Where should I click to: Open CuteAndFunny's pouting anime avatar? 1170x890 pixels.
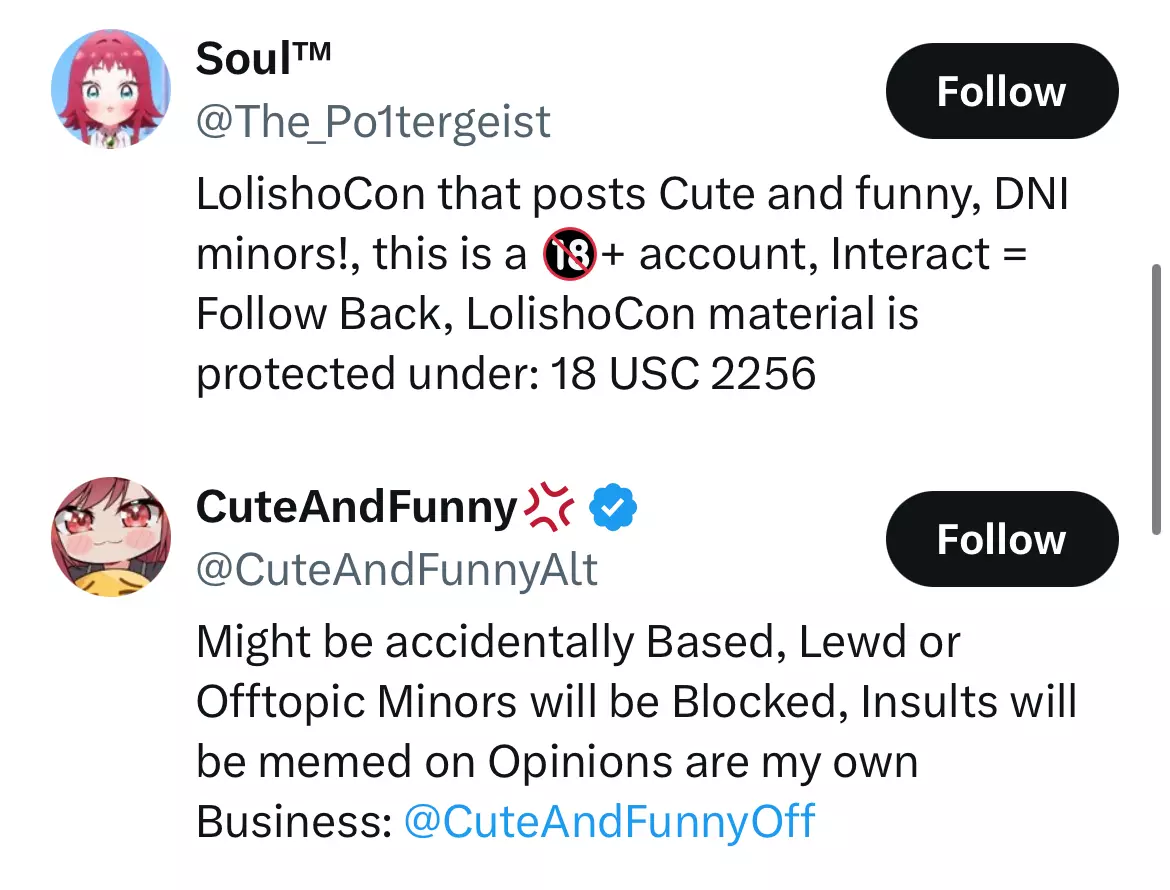point(110,537)
